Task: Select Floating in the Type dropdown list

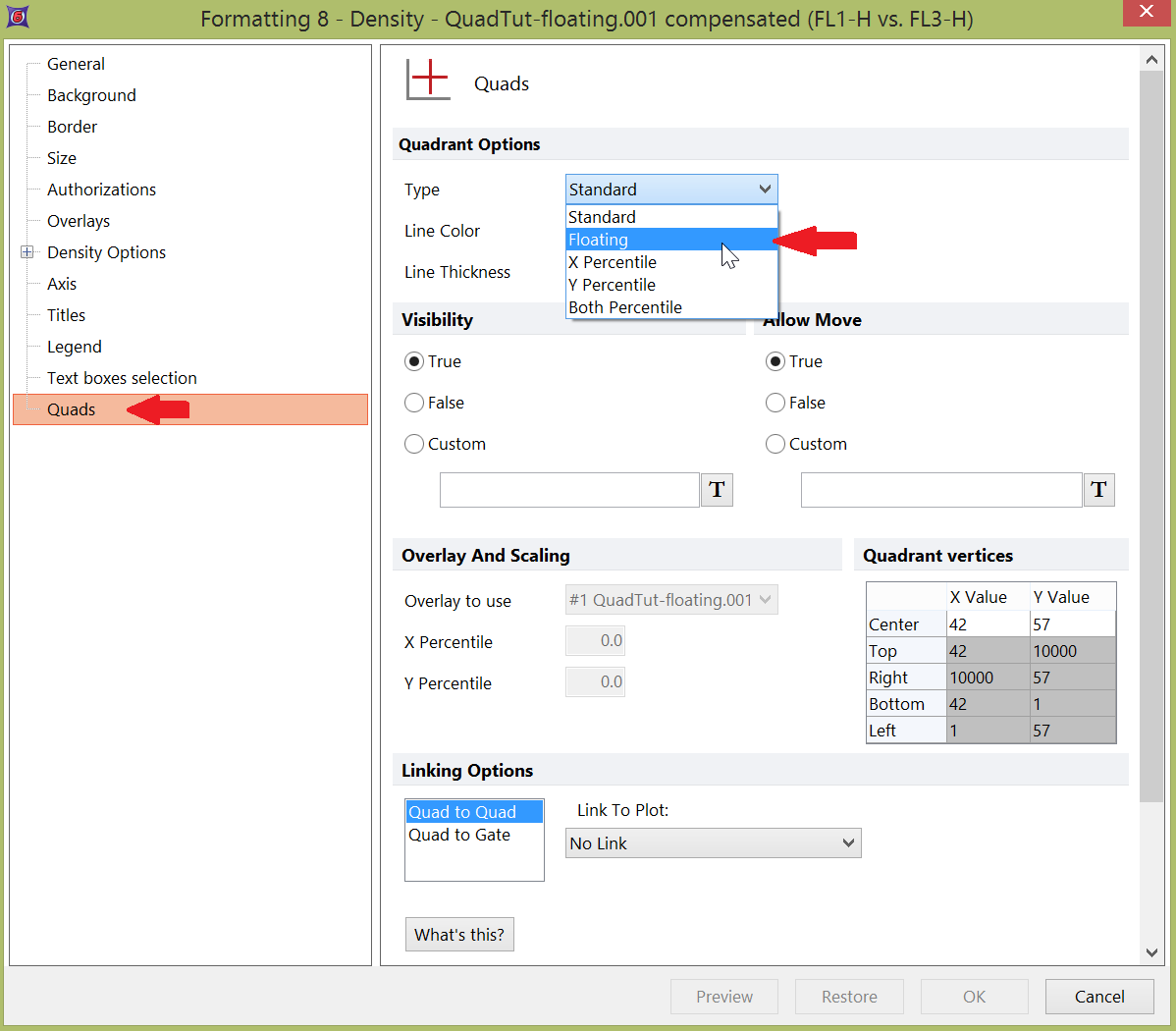Action: (671, 240)
